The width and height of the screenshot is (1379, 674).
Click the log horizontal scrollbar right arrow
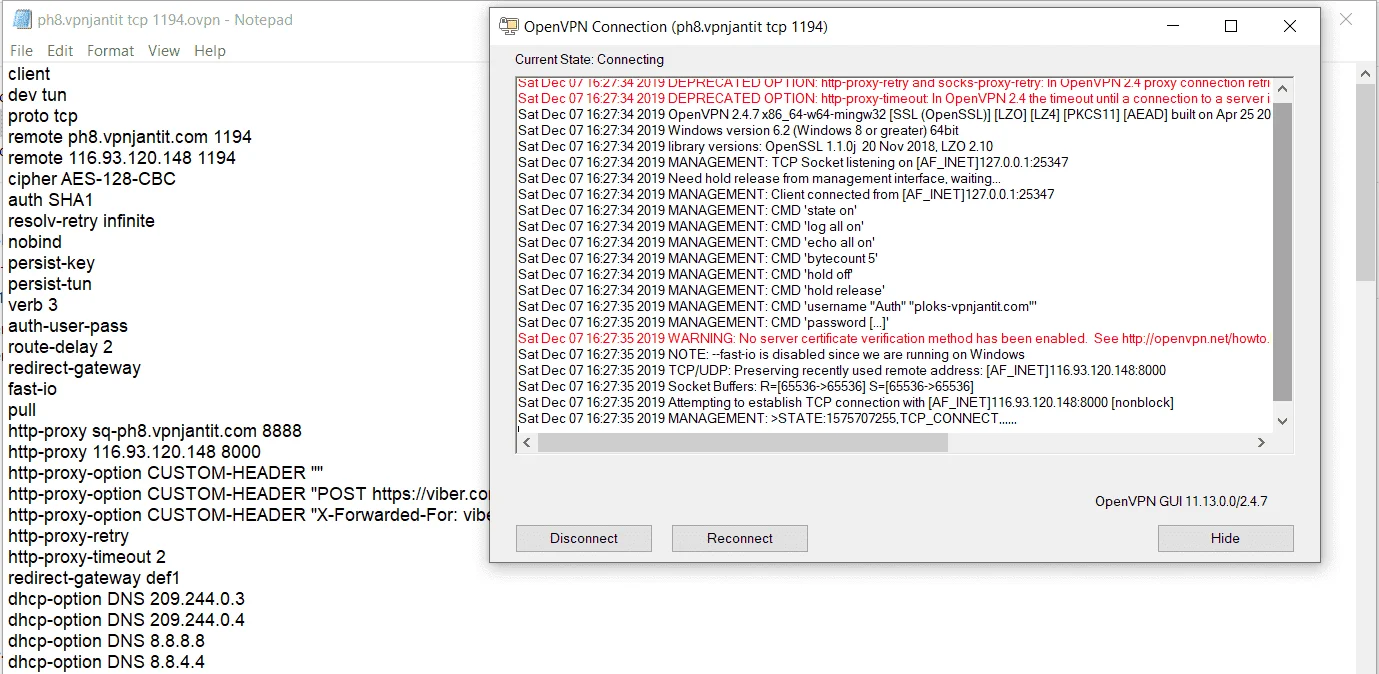[x=1262, y=442]
